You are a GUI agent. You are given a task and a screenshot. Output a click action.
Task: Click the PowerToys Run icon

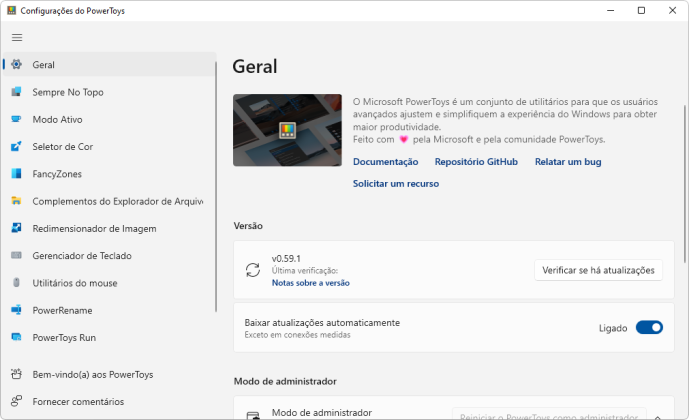pos(16,337)
